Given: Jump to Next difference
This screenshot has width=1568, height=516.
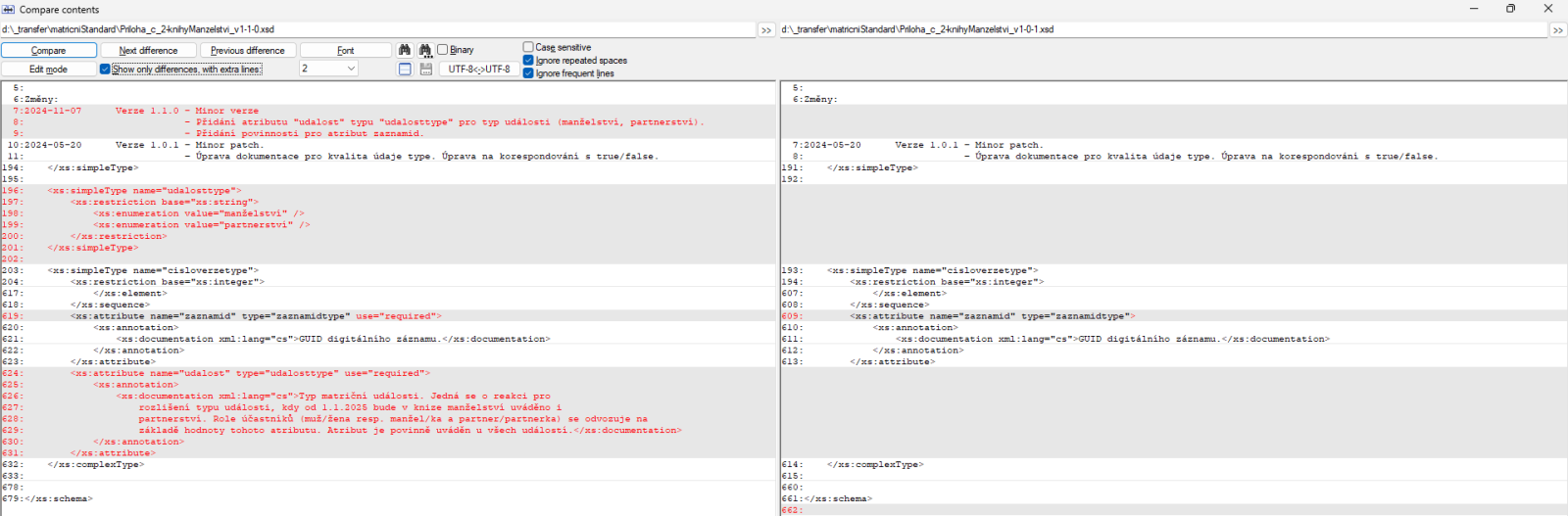Looking at the screenshot, I should pyautogui.click(x=148, y=50).
